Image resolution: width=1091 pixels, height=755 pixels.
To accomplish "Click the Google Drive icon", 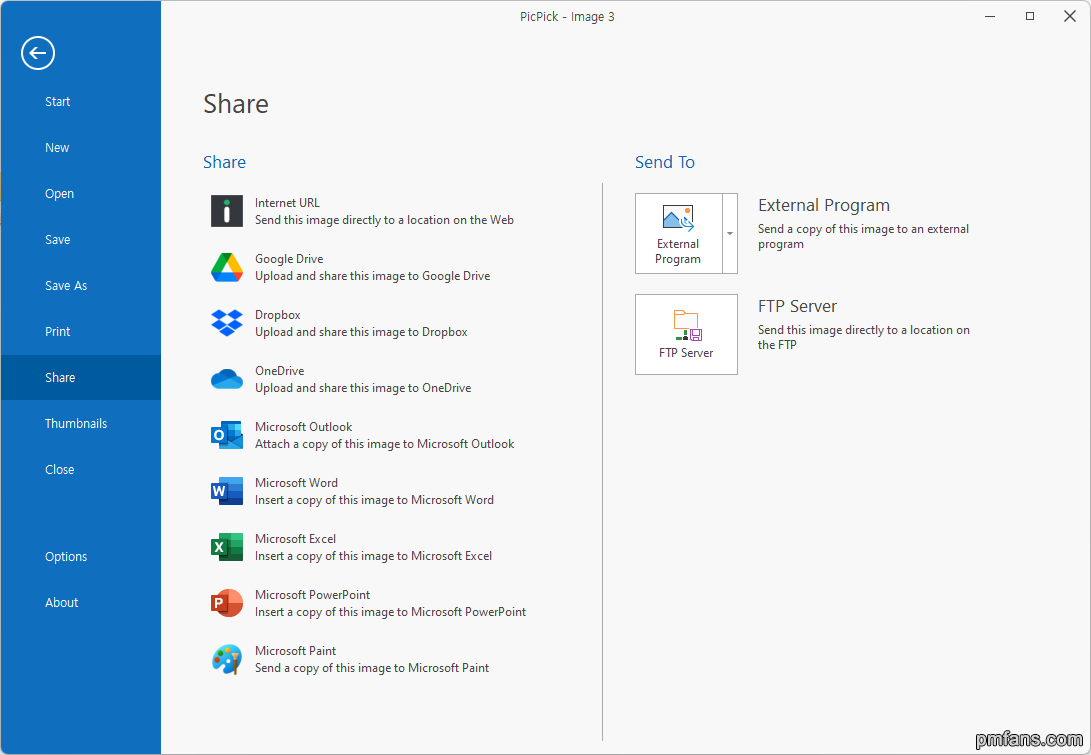I will tap(227, 267).
